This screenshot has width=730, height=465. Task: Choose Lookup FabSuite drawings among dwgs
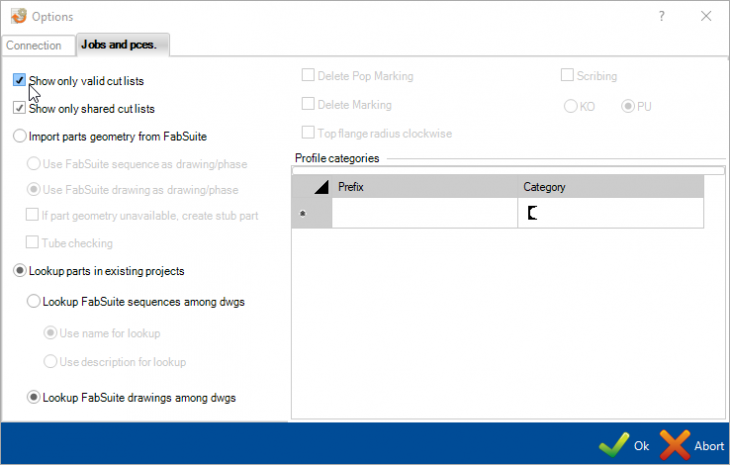34,397
